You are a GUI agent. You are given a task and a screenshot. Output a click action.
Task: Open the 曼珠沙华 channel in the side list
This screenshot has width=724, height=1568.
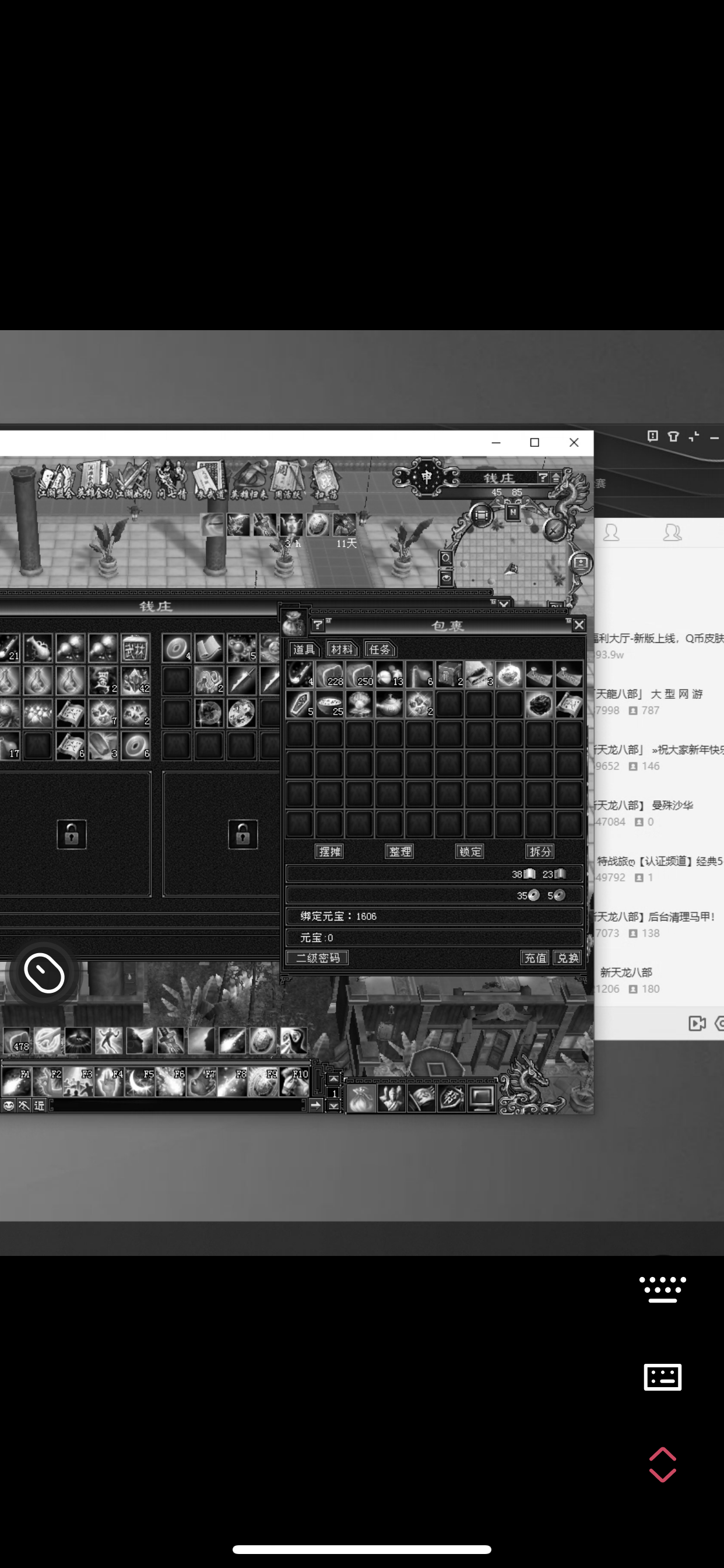(x=659, y=813)
